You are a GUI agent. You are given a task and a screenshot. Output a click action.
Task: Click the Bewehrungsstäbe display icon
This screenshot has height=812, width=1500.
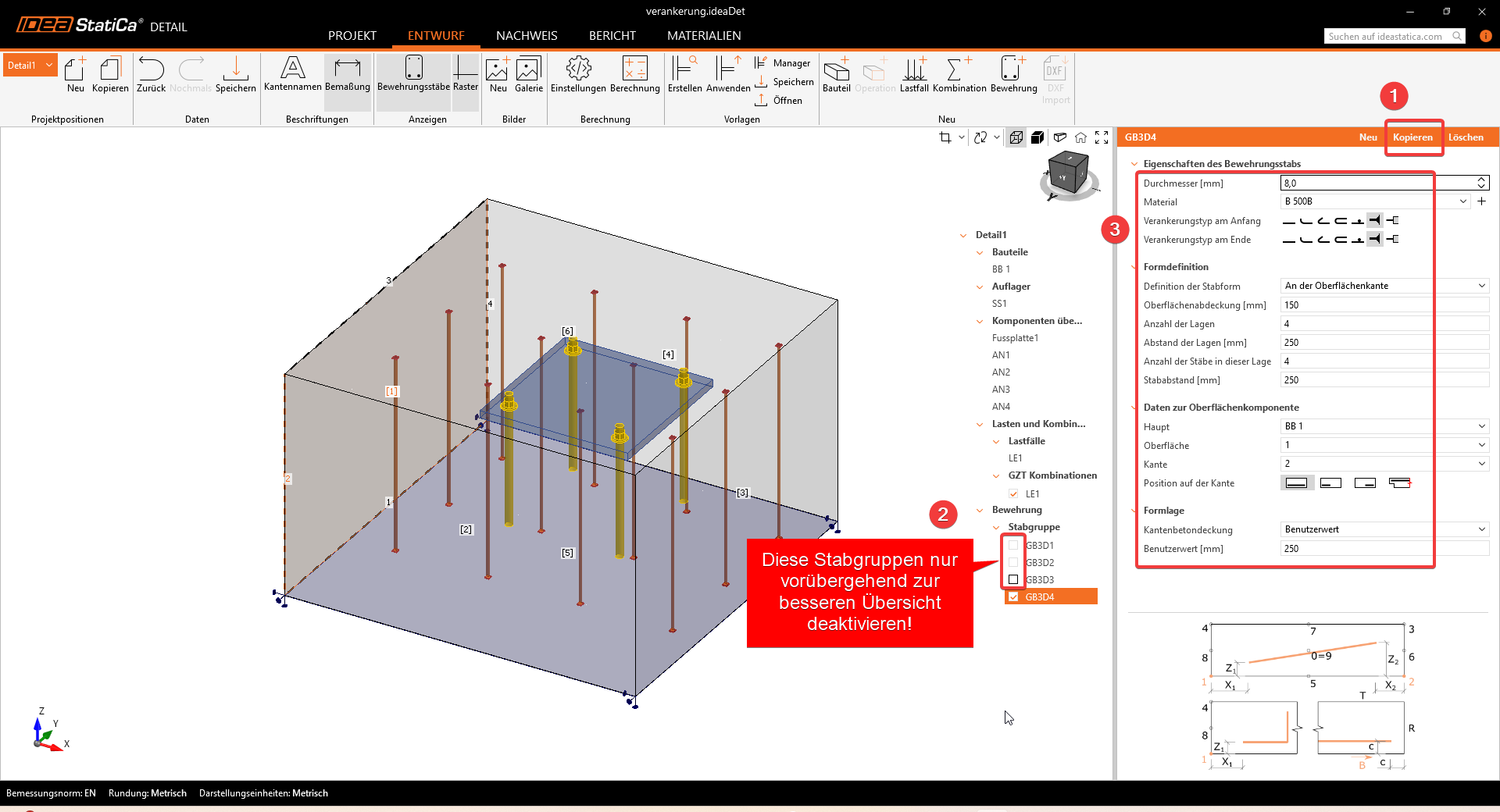tap(413, 74)
